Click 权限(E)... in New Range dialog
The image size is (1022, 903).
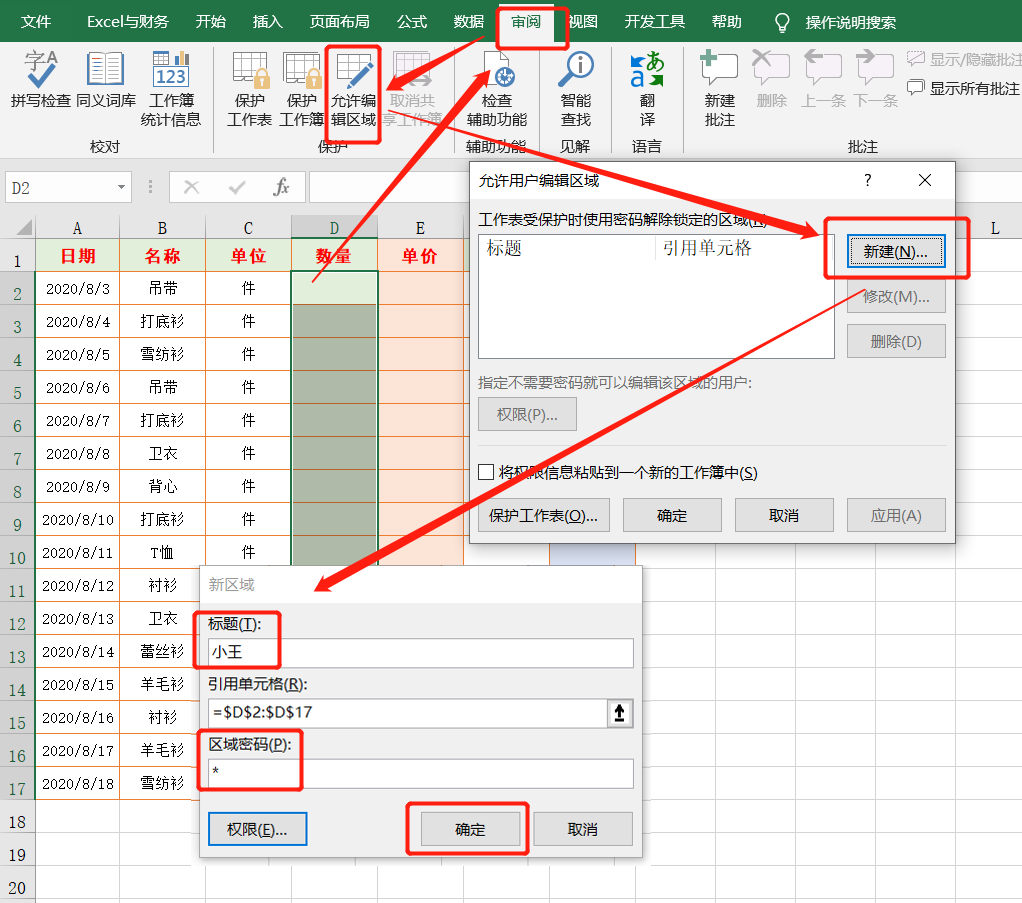257,829
